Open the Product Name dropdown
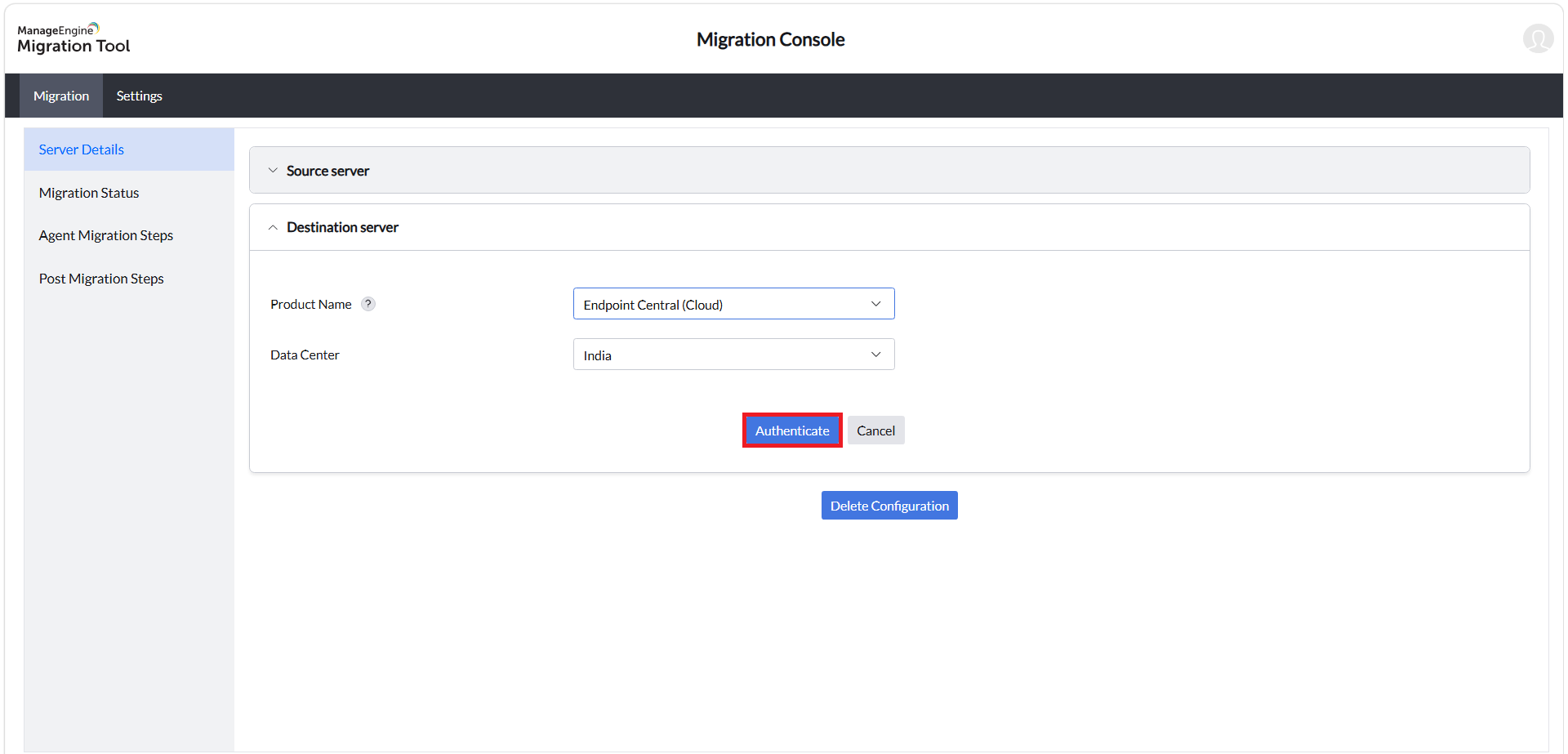 [733, 304]
